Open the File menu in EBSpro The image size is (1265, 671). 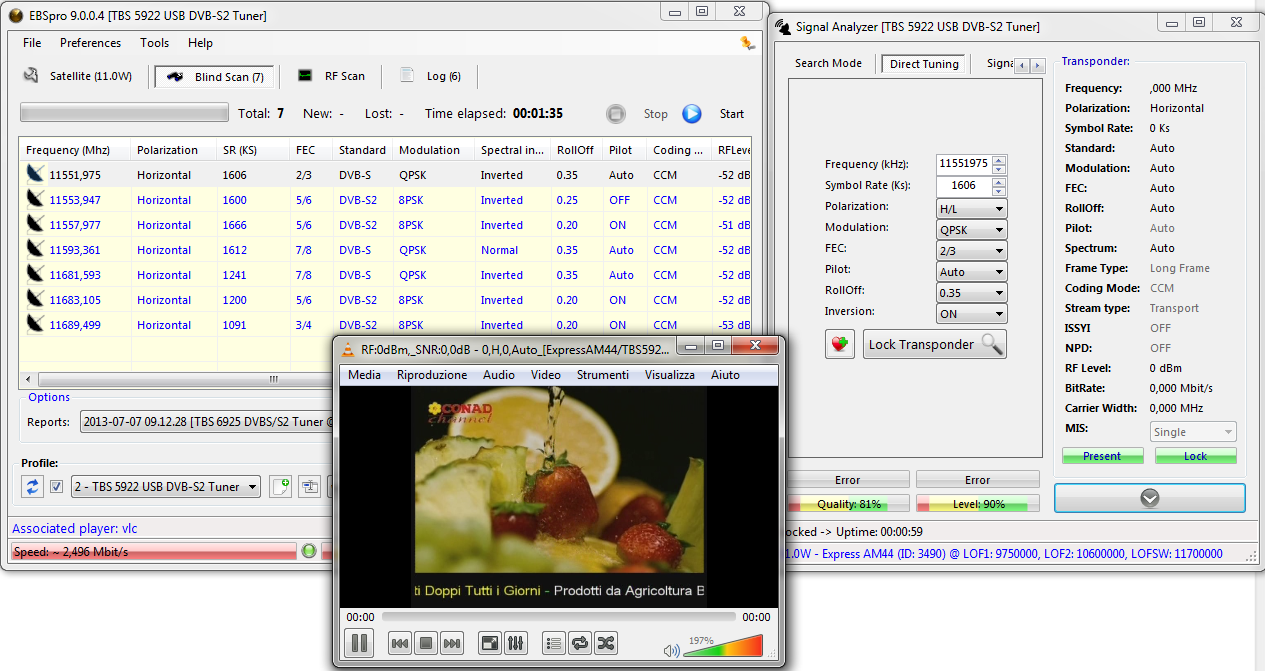click(x=32, y=43)
